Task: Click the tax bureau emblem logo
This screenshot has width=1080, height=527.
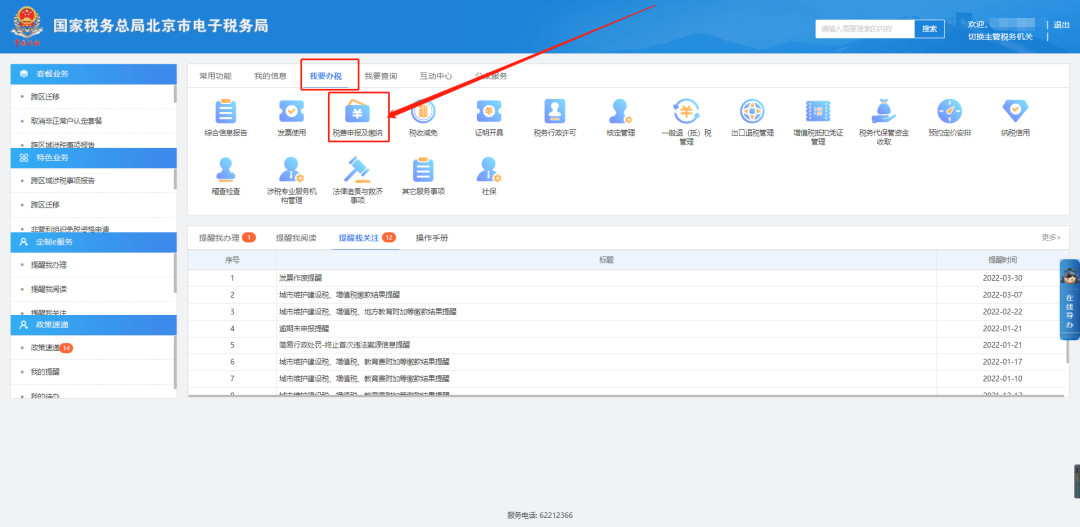Action: pos(26,27)
